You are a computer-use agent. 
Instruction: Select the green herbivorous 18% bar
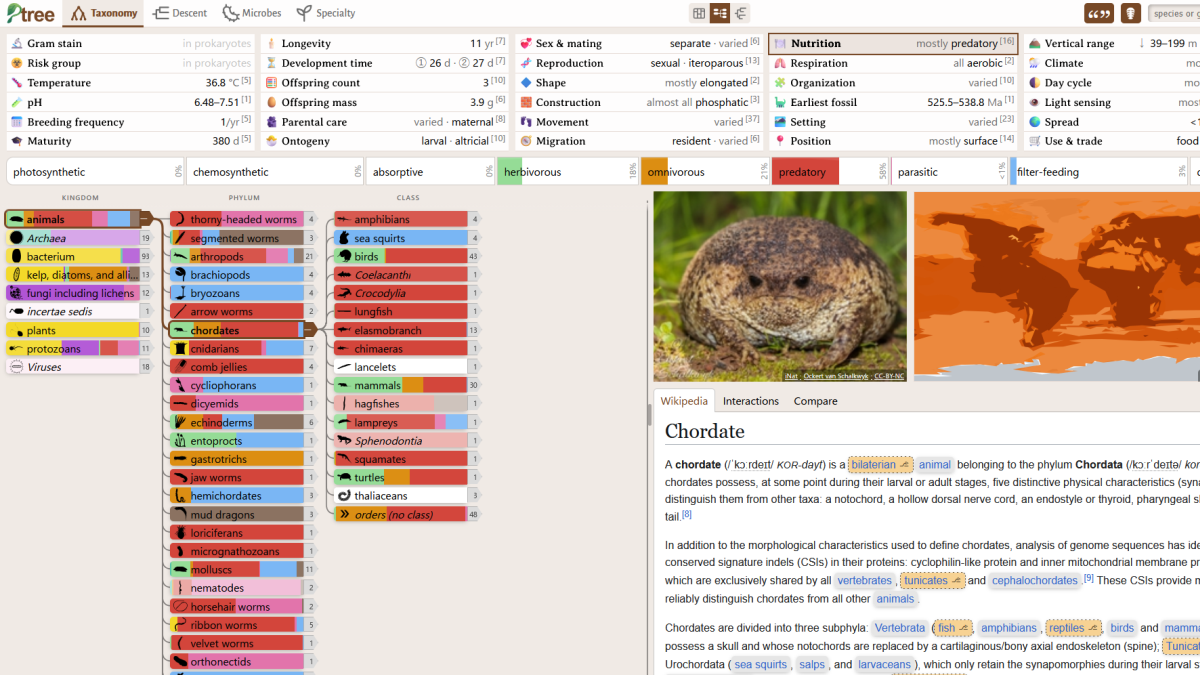coord(568,172)
